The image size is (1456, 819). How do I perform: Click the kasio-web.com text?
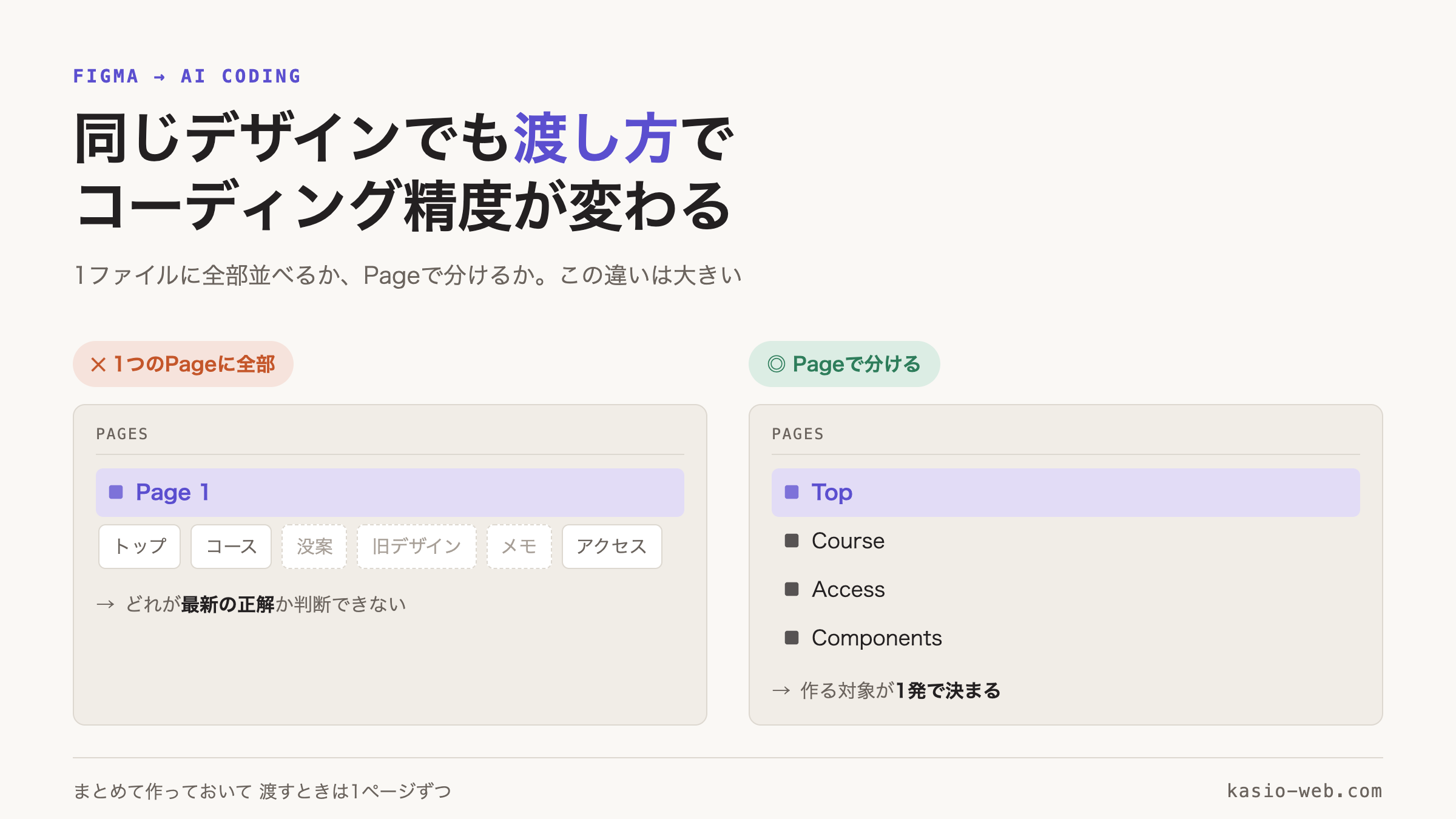[x=1304, y=791]
